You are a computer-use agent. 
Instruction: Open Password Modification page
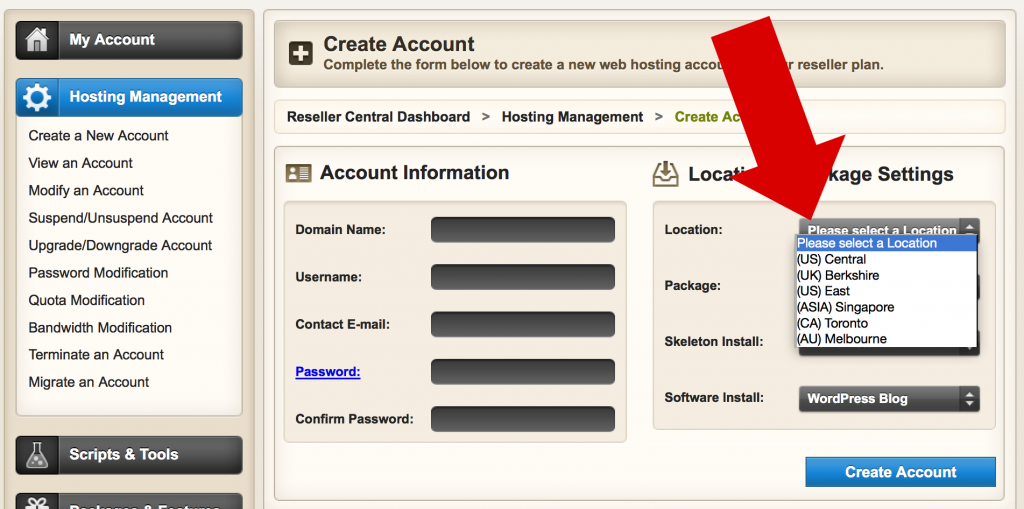pyautogui.click(x=99, y=273)
